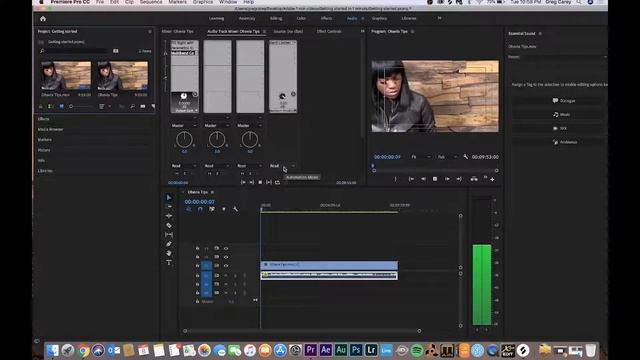
Task: Open the Graphics workspace tab
Action: click(x=379, y=18)
